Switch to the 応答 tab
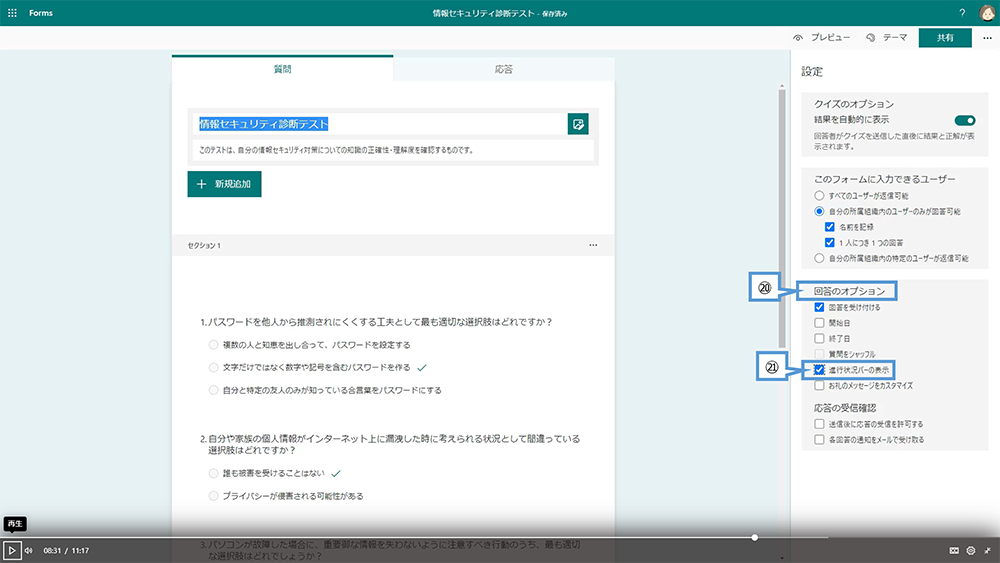 (504, 69)
